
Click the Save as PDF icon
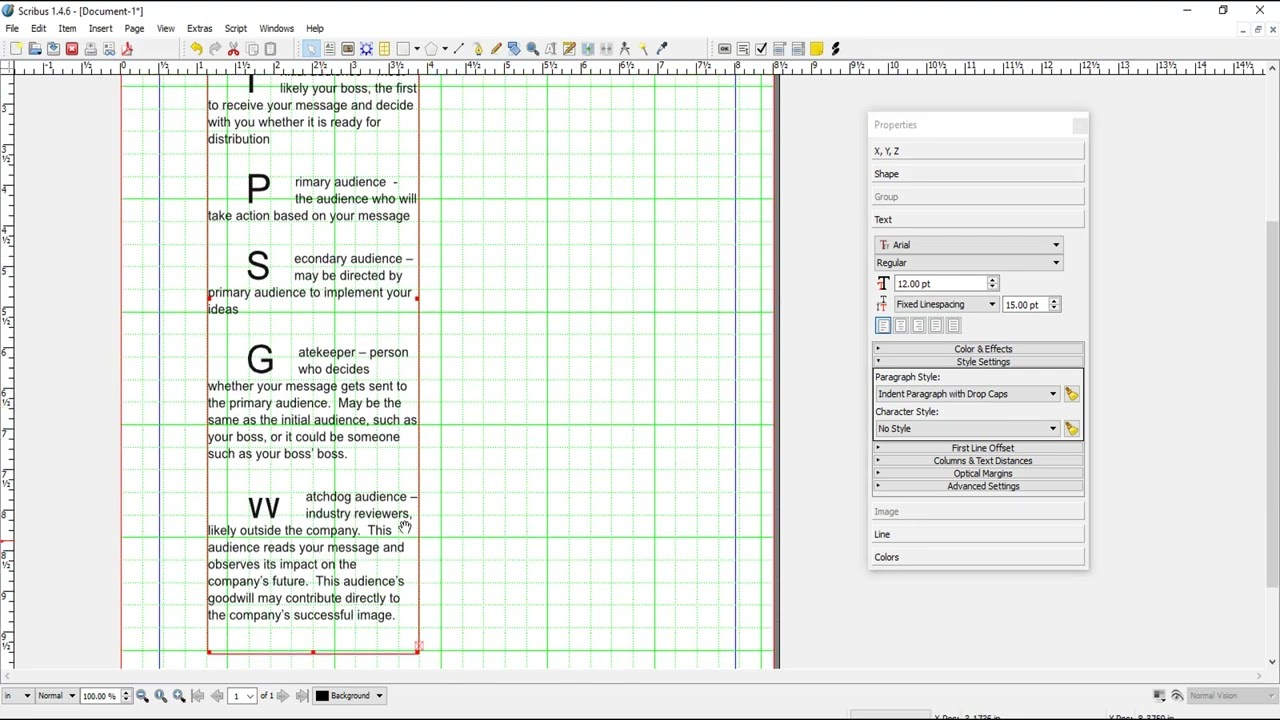127,49
